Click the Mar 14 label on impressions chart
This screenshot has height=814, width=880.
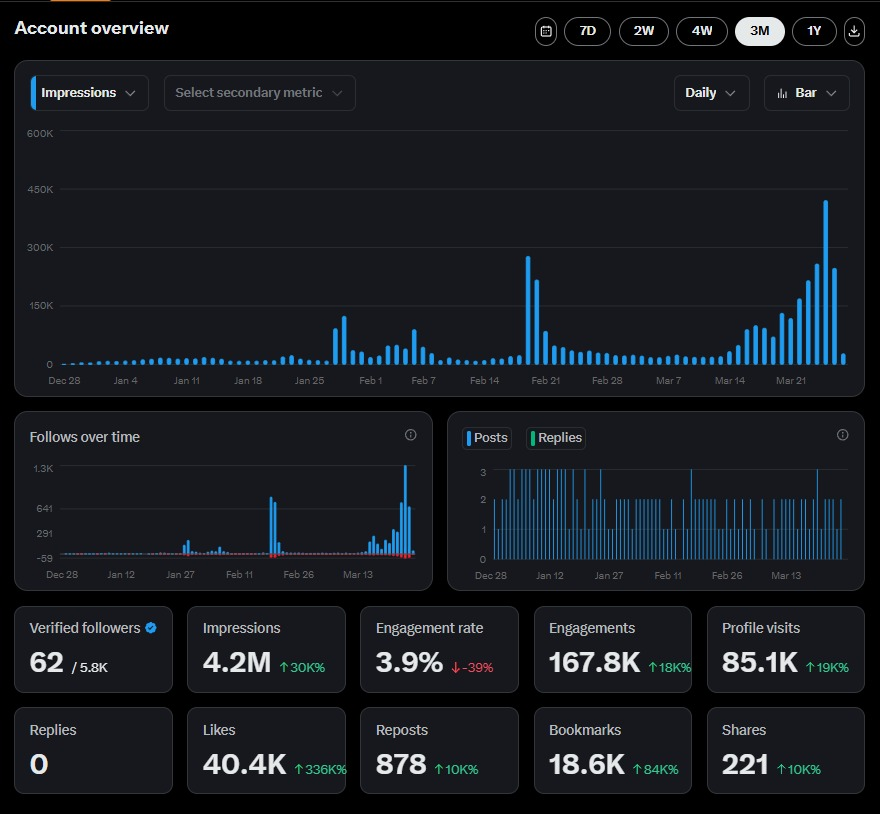[x=730, y=381]
